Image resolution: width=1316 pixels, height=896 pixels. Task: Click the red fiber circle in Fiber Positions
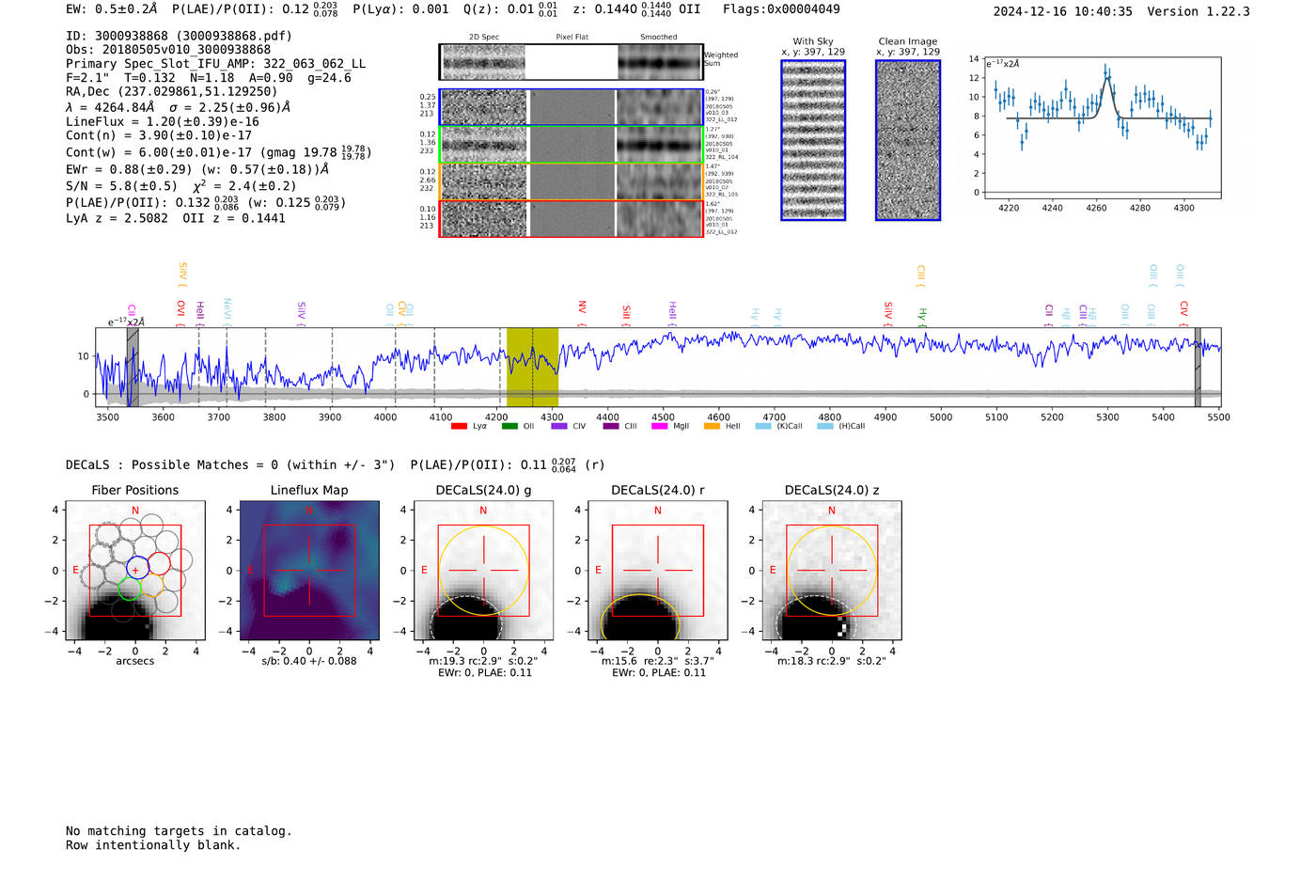pos(159,563)
